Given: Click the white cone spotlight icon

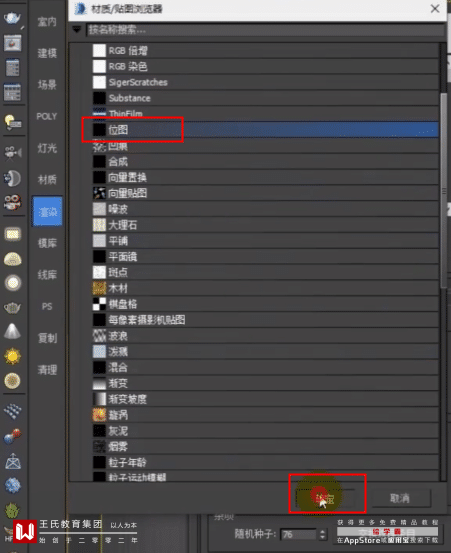Looking at the screenshot, I should 12,332.
